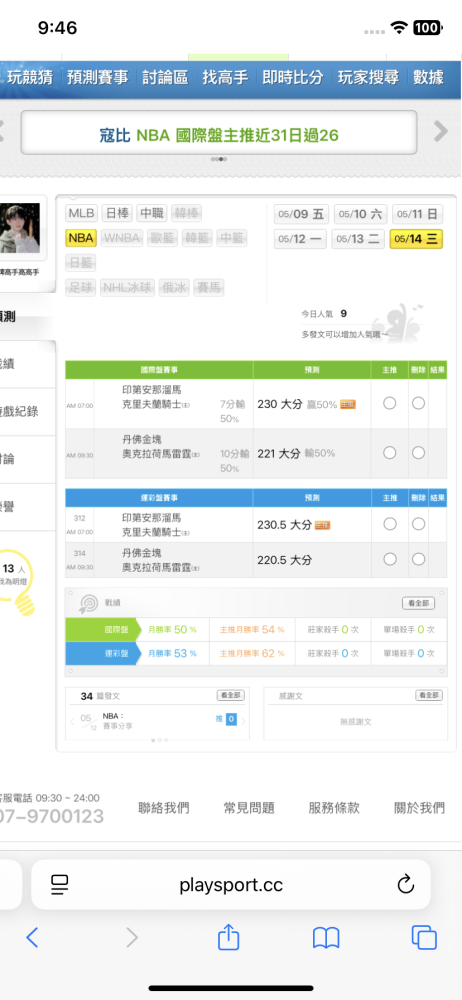Click 月勝率 50 % in 國際盤 row

coord(172,629)
